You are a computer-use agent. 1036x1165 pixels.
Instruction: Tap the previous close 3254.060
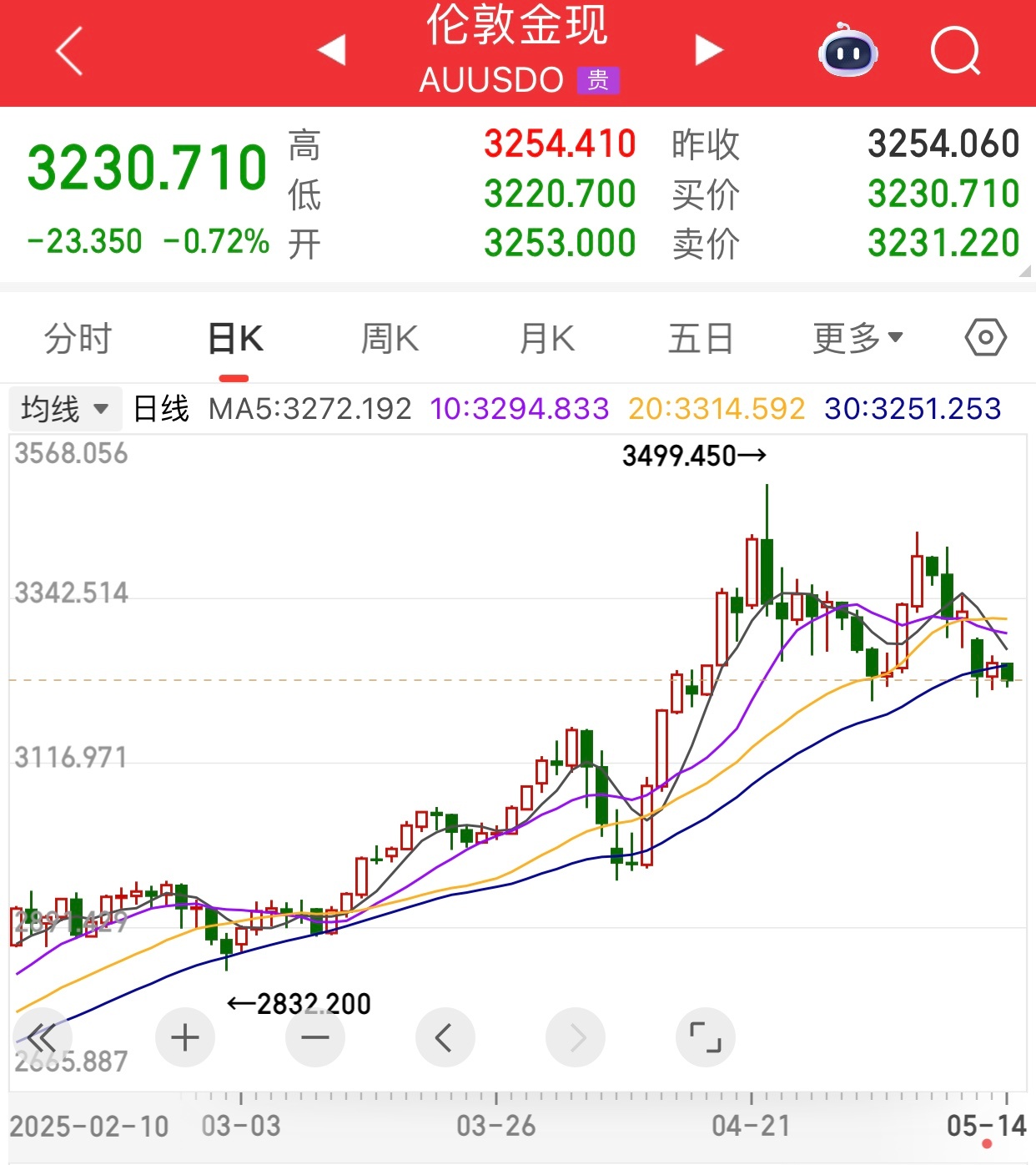(943, 144)
